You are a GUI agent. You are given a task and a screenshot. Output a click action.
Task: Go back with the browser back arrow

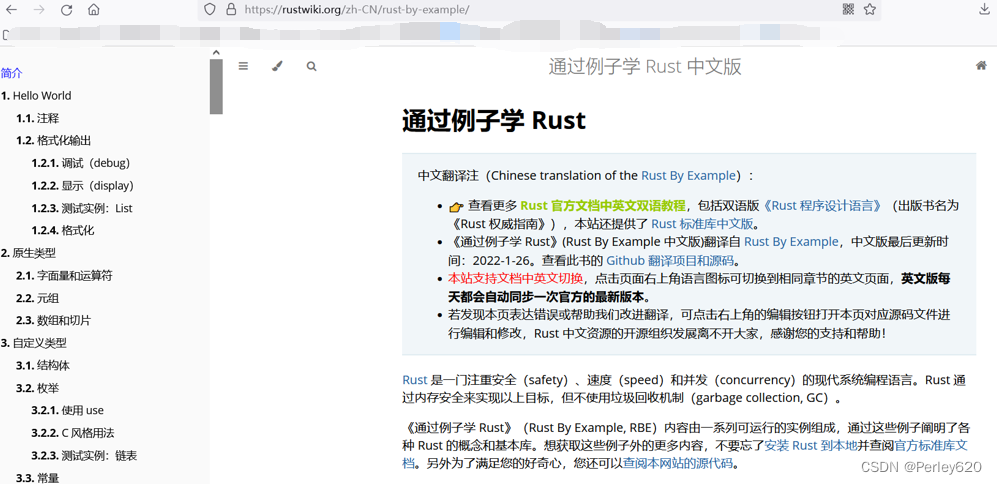pyautogui.click(x=12, y=10)
